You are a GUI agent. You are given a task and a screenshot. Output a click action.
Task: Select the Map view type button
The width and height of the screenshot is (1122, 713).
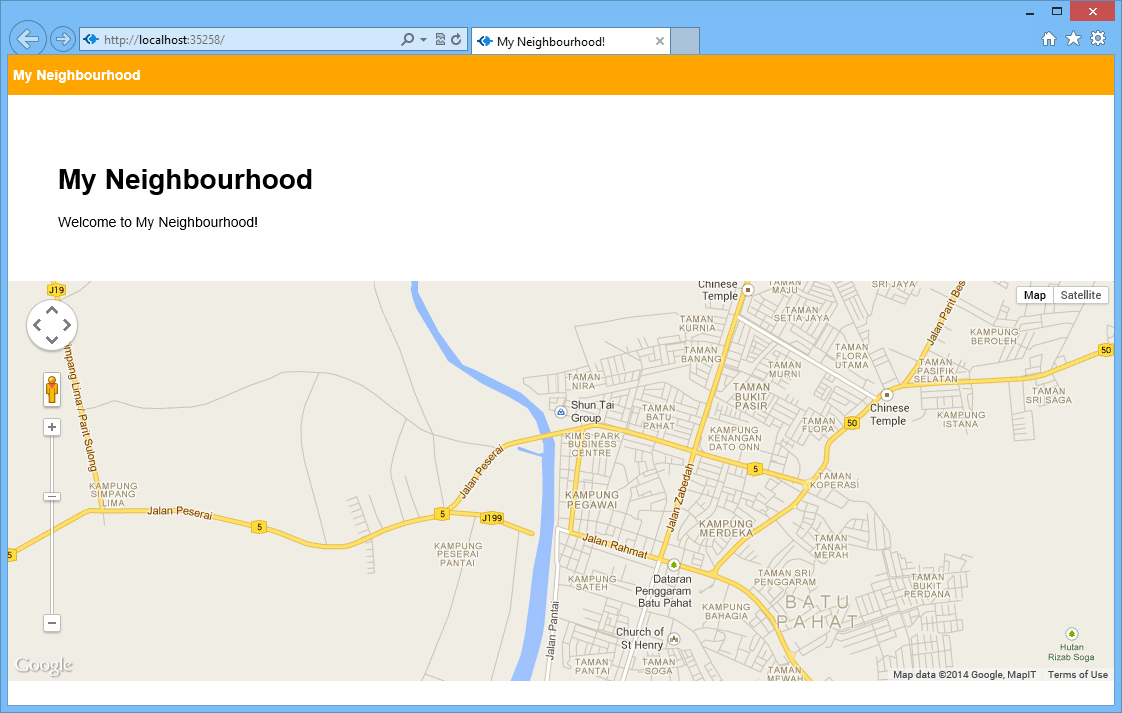pos(1035,295)
